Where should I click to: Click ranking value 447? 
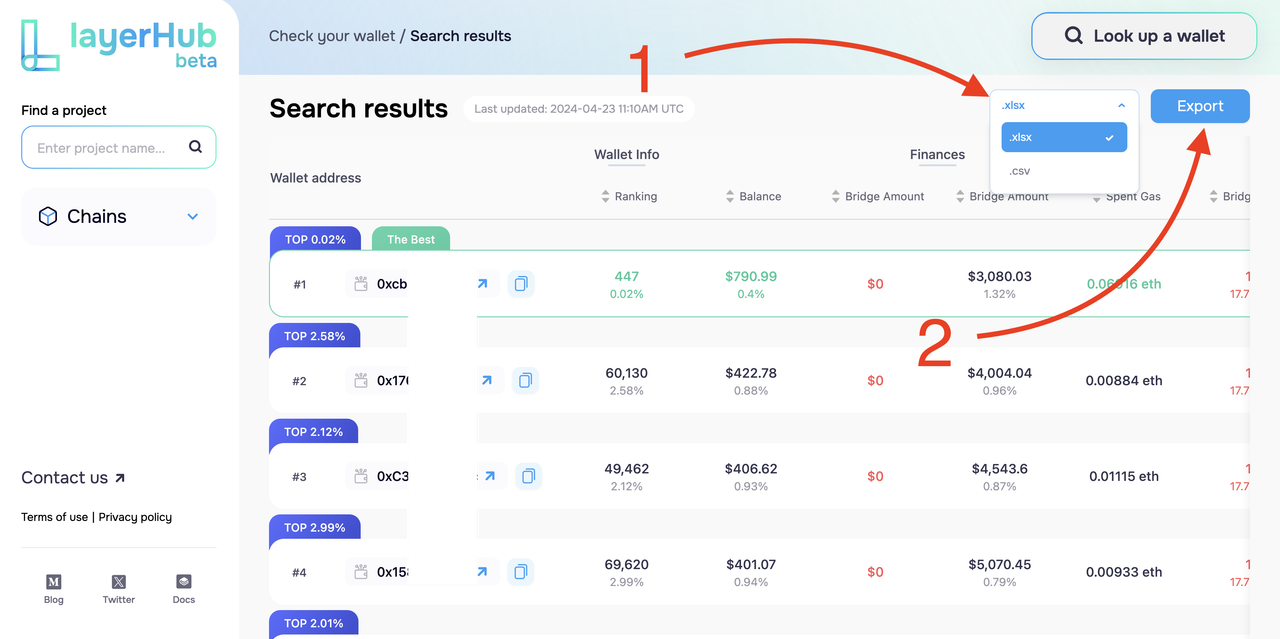[627, 276]
